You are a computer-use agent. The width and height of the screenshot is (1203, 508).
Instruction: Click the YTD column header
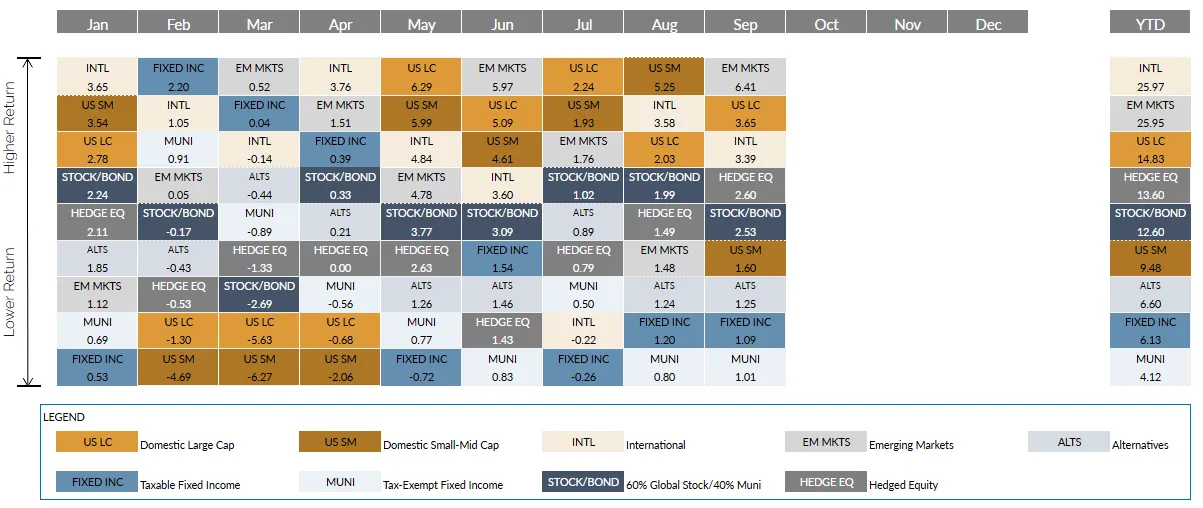click(x=1150, y=24)
